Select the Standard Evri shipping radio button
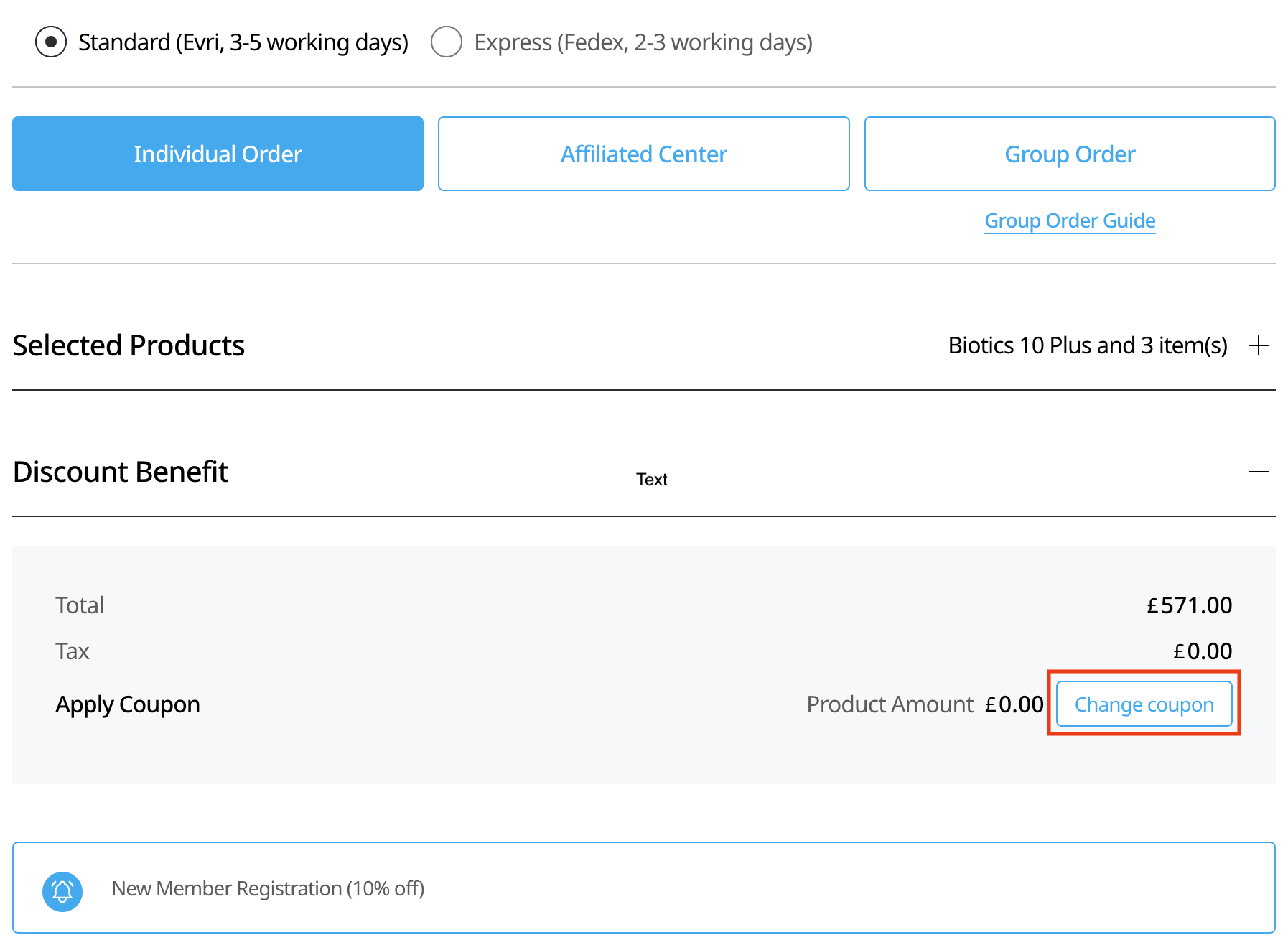This screenshot has height=945, width=1288. pos(51,42)
